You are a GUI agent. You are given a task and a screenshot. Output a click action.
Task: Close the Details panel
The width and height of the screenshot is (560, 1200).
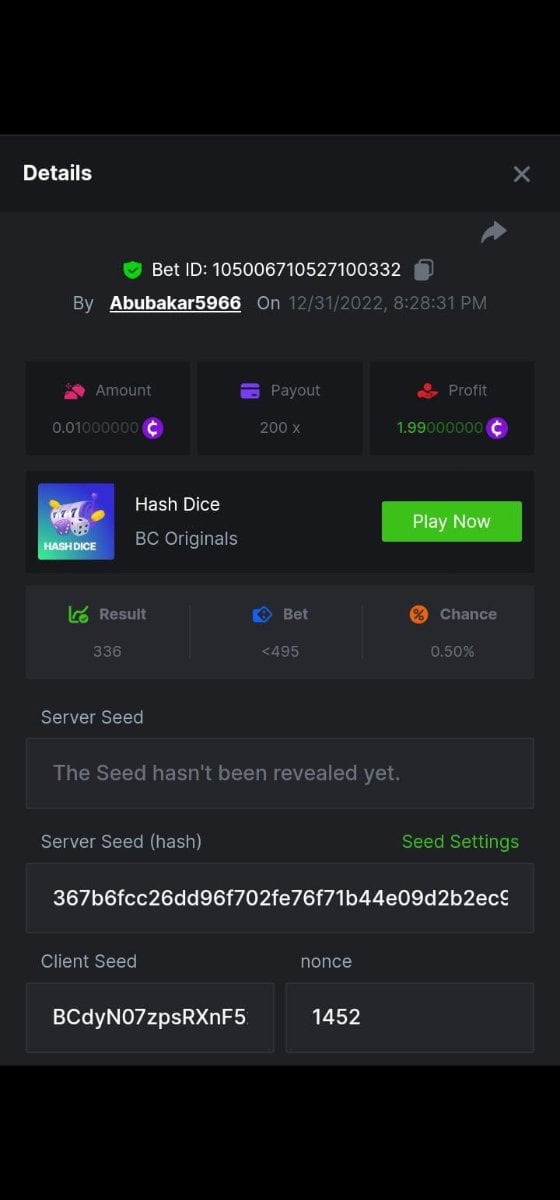[521, 174]
